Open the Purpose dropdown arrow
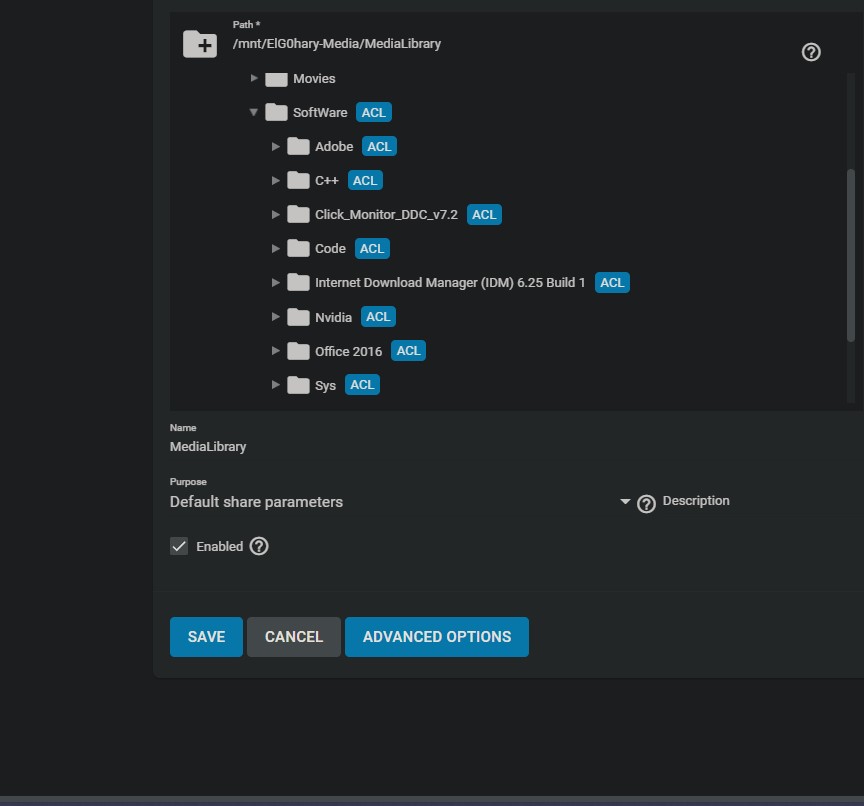The width and height of the screenshot is (864, 806). point(625,502)
